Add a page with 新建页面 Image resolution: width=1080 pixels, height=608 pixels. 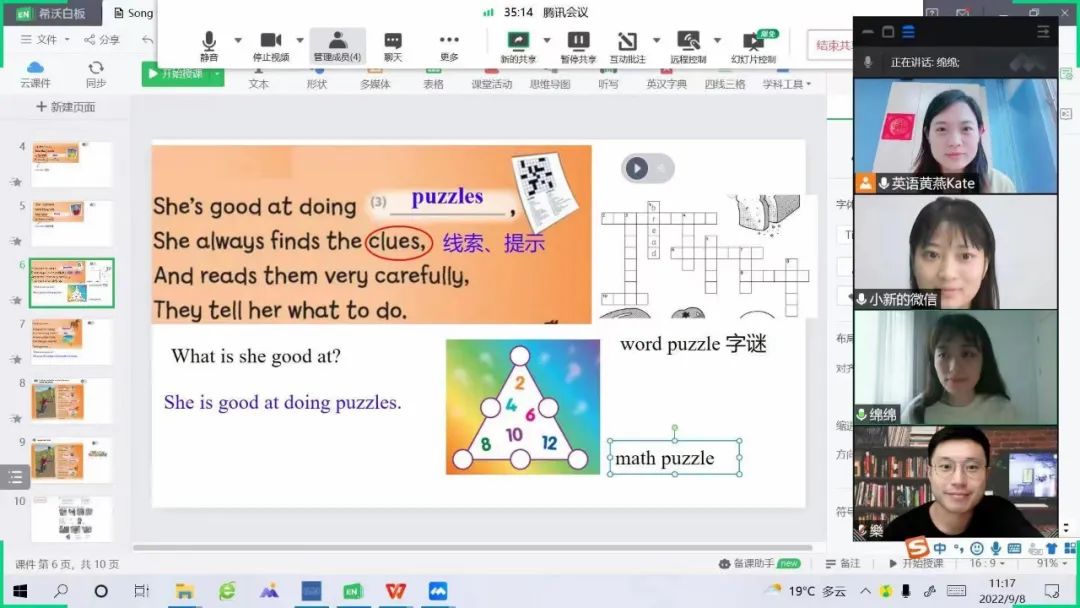pyautogui.click(x=65, y=107)
